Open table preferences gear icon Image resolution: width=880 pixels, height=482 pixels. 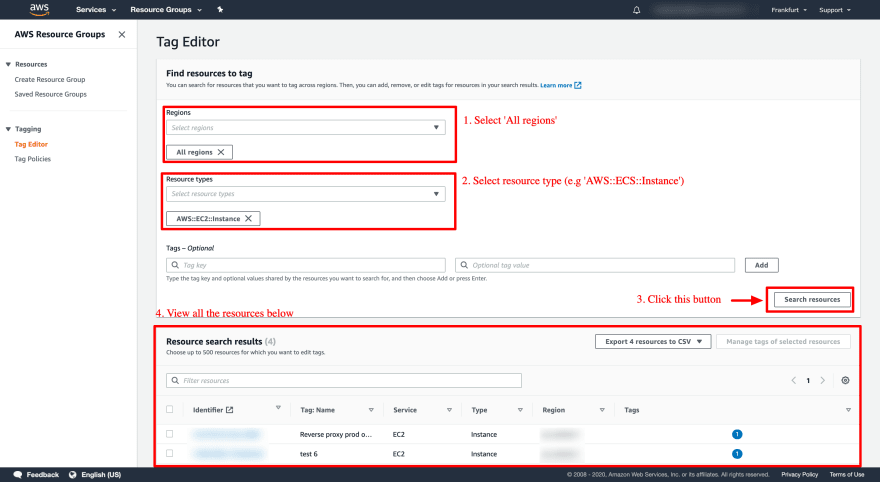845,380
